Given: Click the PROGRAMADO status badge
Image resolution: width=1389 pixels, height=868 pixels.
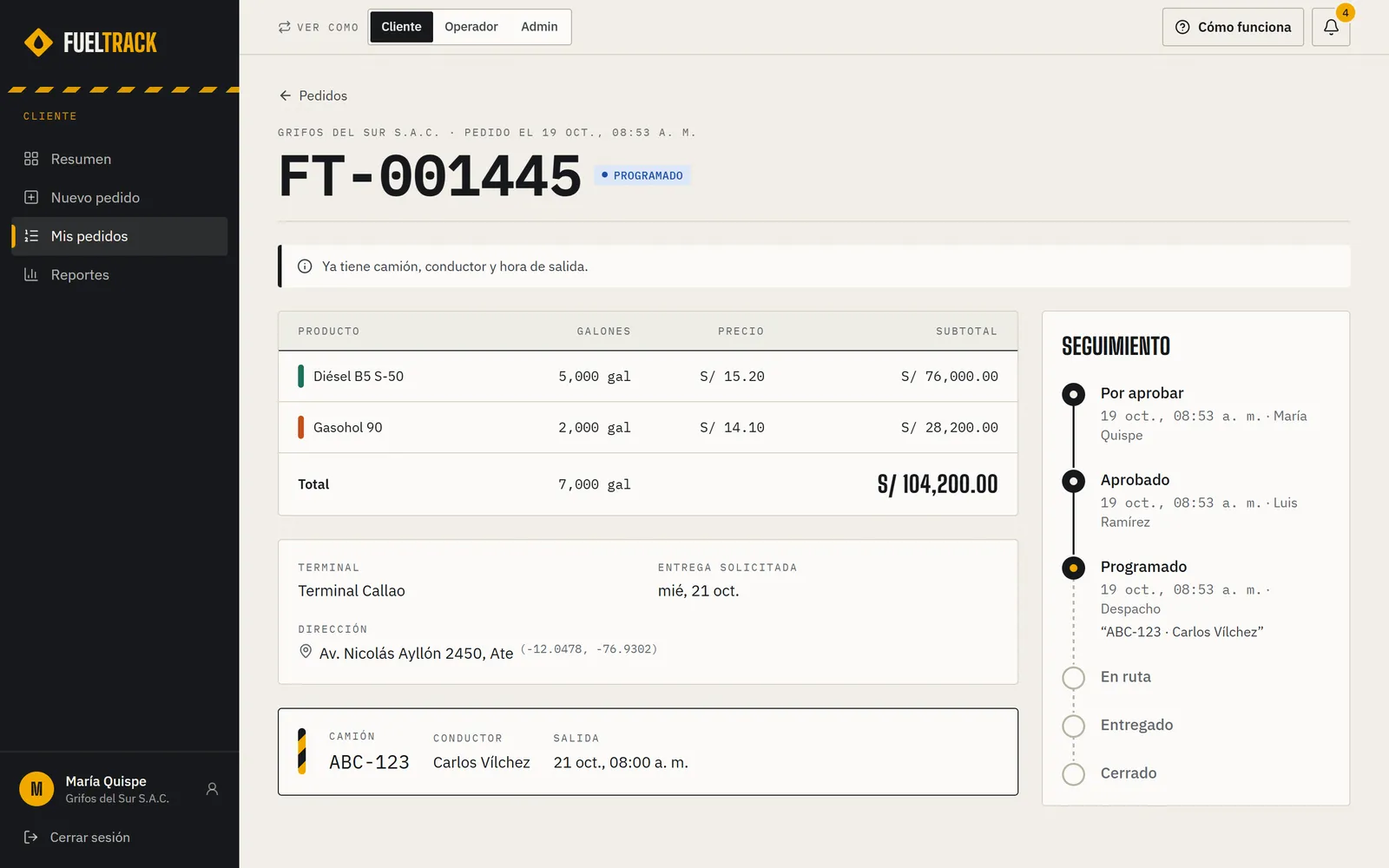Looking at the screenshot, I should point(642,175).
